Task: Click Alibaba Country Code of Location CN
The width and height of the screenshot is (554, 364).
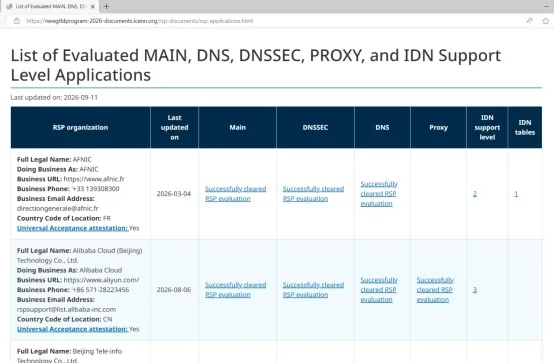Action: pyautogui.click(x=65, y=319)
